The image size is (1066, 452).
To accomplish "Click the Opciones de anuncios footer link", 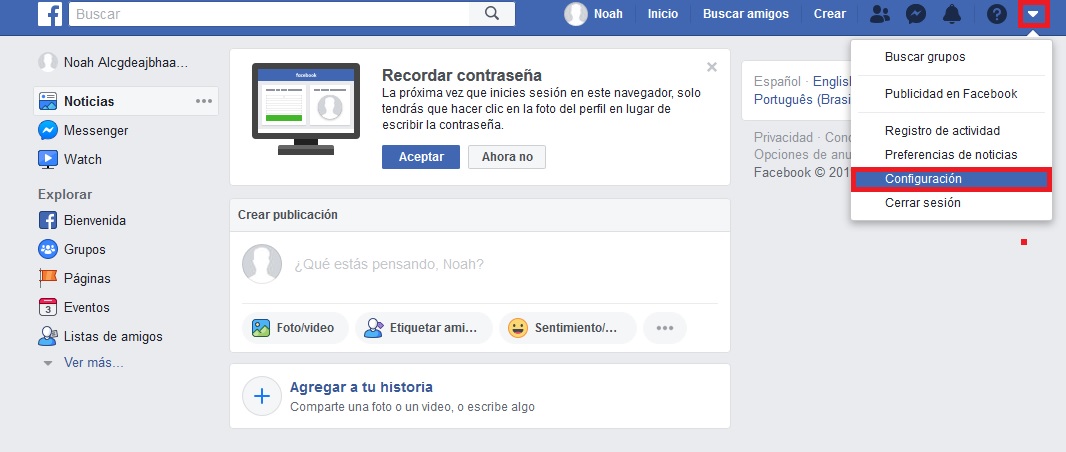I will (802, 154).
